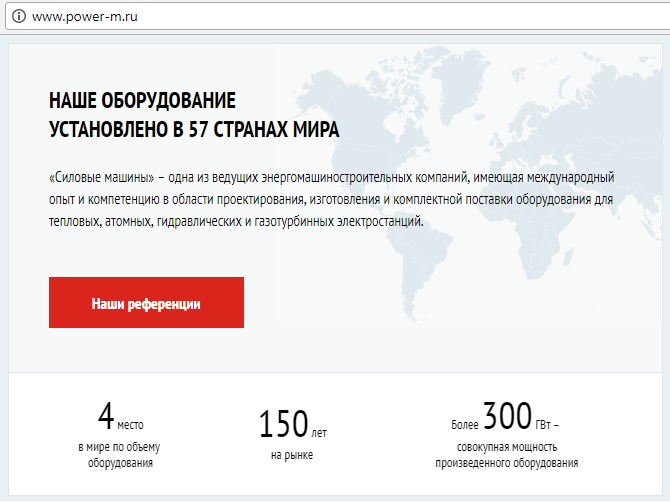Click the 'Более 300 ГВт' statistic
Screen dimensions: 670x502
click(x=505, y=416)
